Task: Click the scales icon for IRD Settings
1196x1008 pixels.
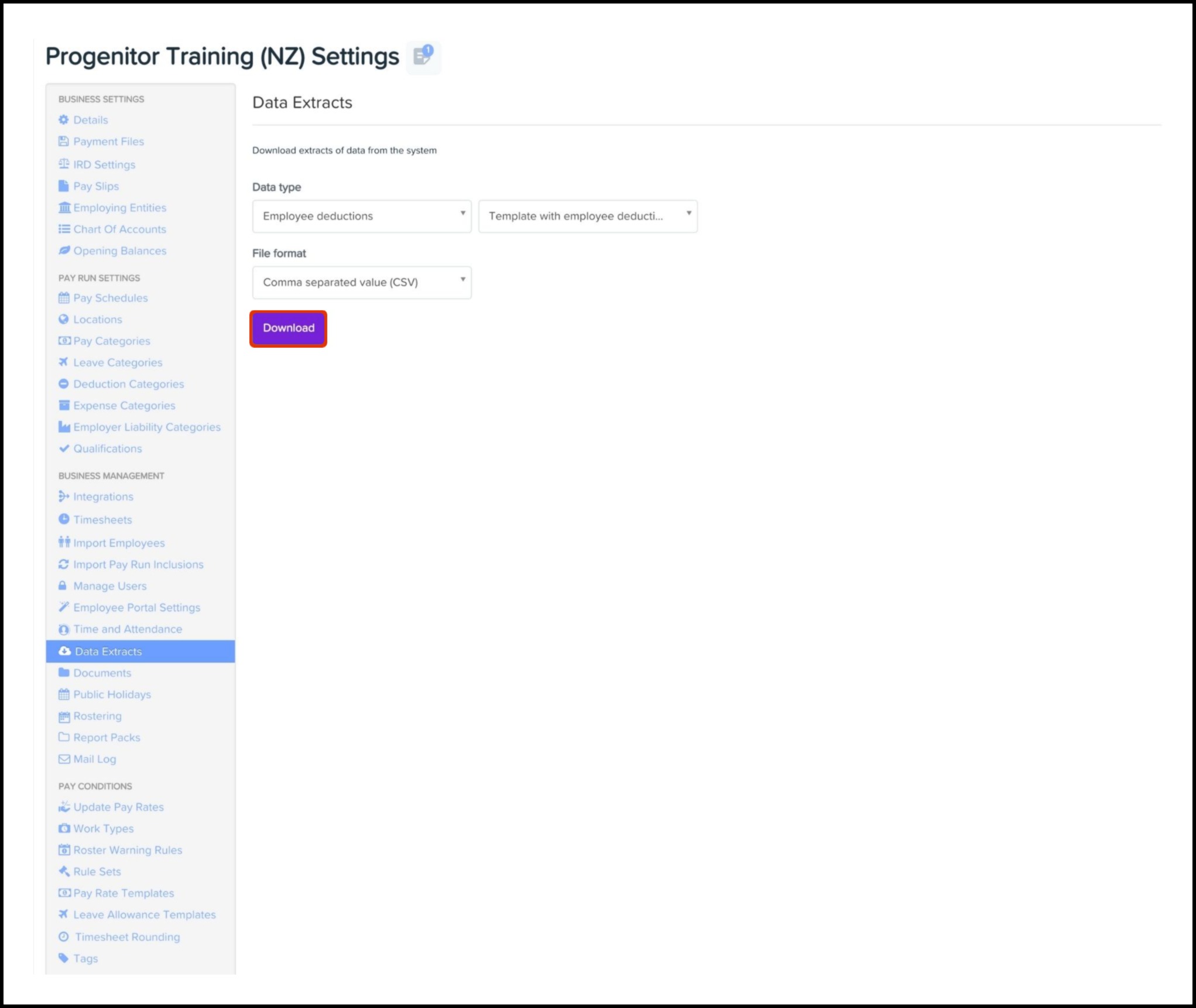Action: click(x=64, y=164)
